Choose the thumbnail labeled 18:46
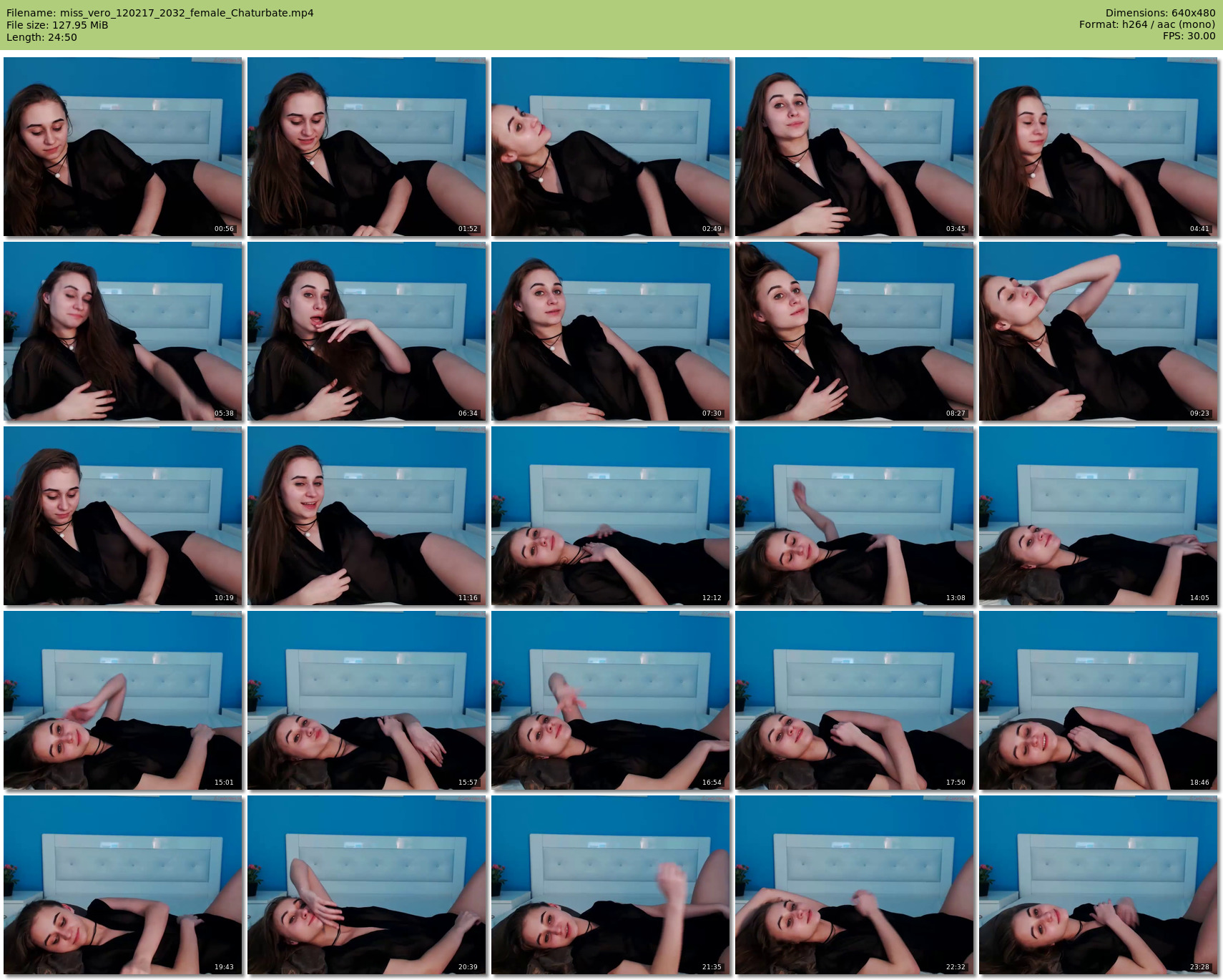This screenshot has height=980, width=1223. [1099, 700]
